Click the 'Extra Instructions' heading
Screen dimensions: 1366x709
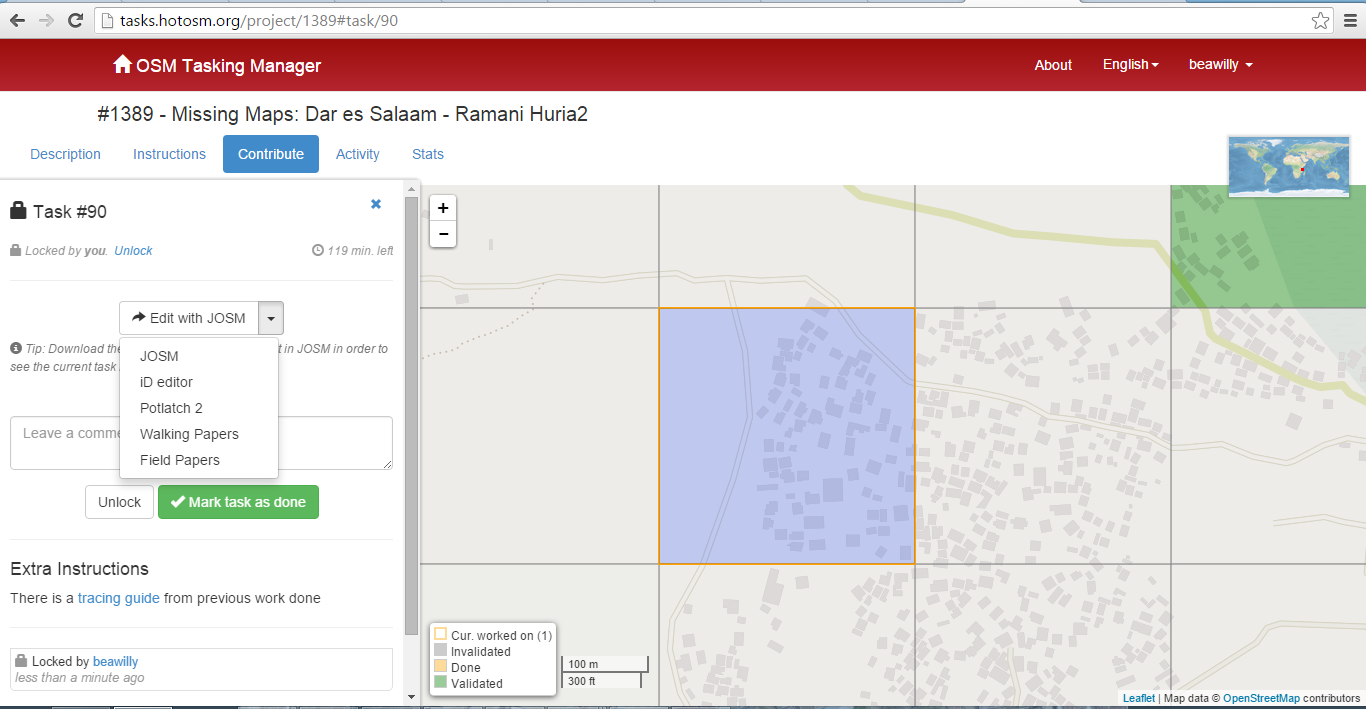point(79,569)
